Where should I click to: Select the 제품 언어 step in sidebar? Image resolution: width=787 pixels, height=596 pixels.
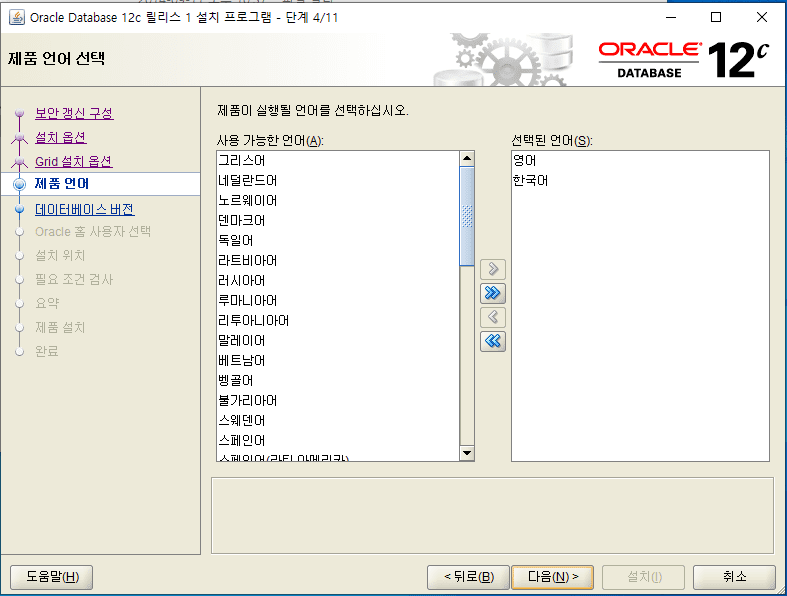pyautogui.click(x=62, y=184)
